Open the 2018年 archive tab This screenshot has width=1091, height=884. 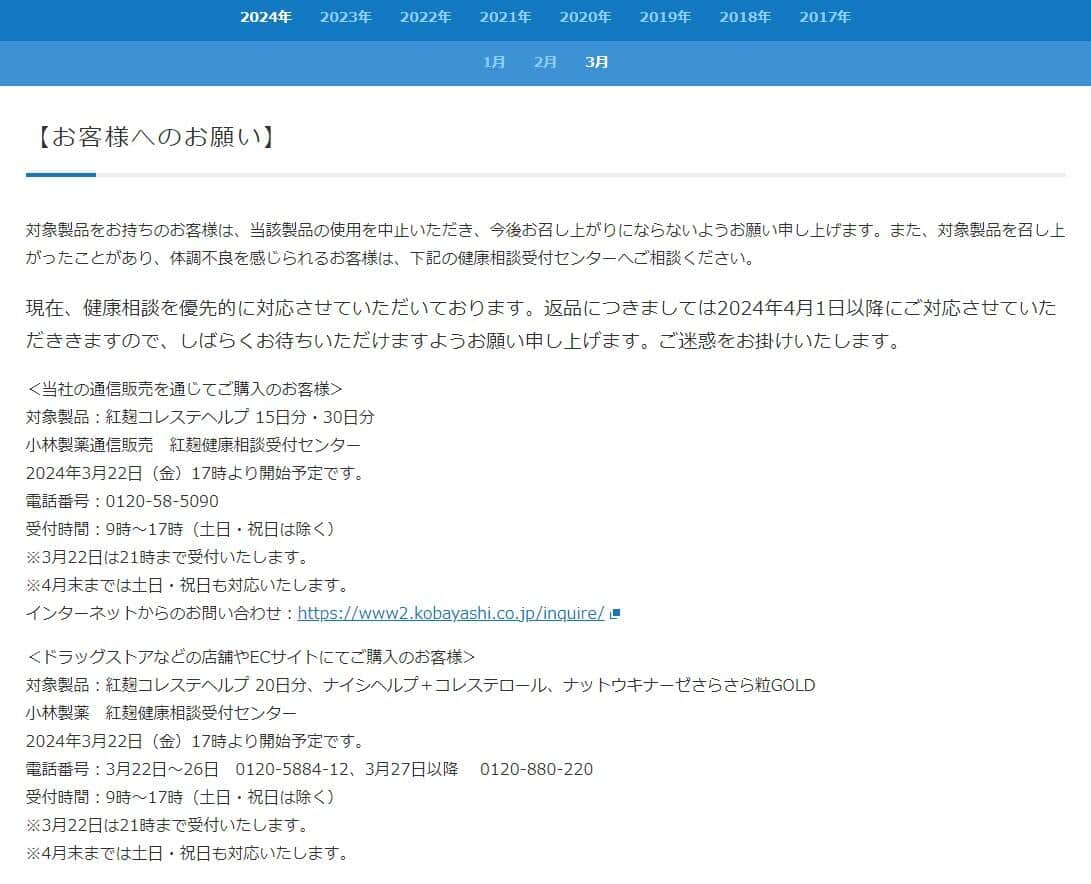745,17
